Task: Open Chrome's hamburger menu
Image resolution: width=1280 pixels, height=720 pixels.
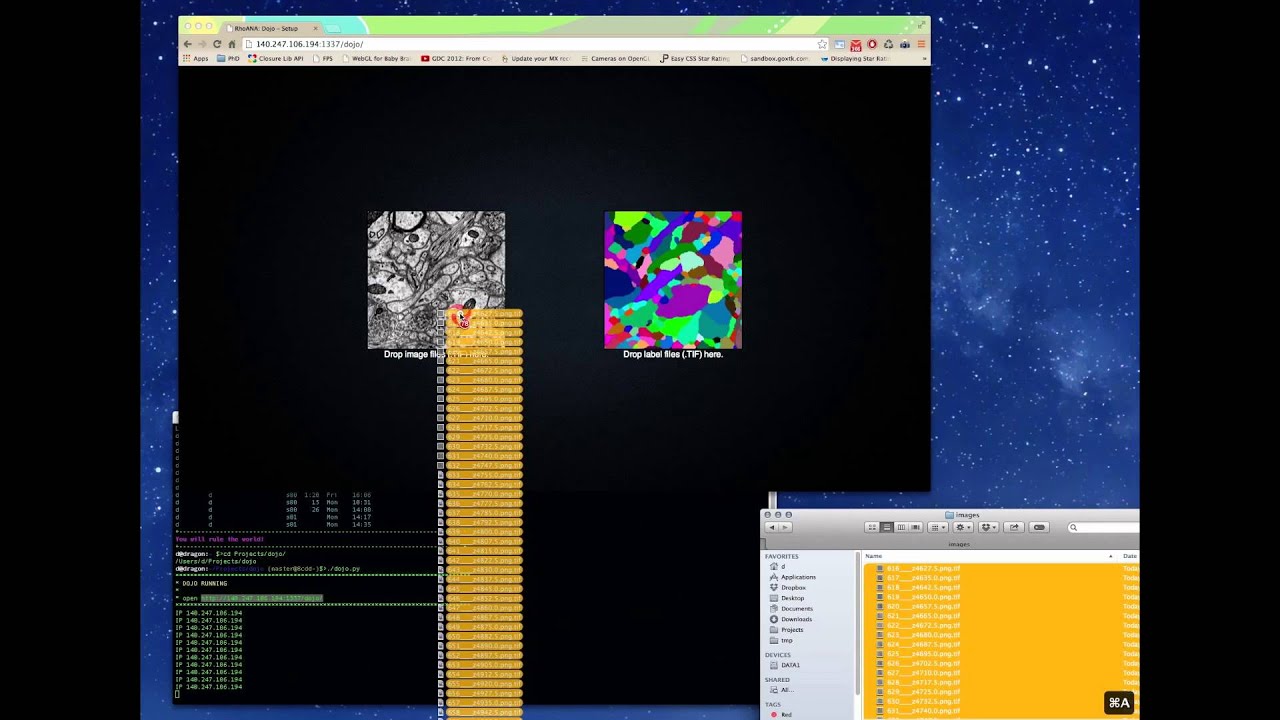Action: (922, 44)
